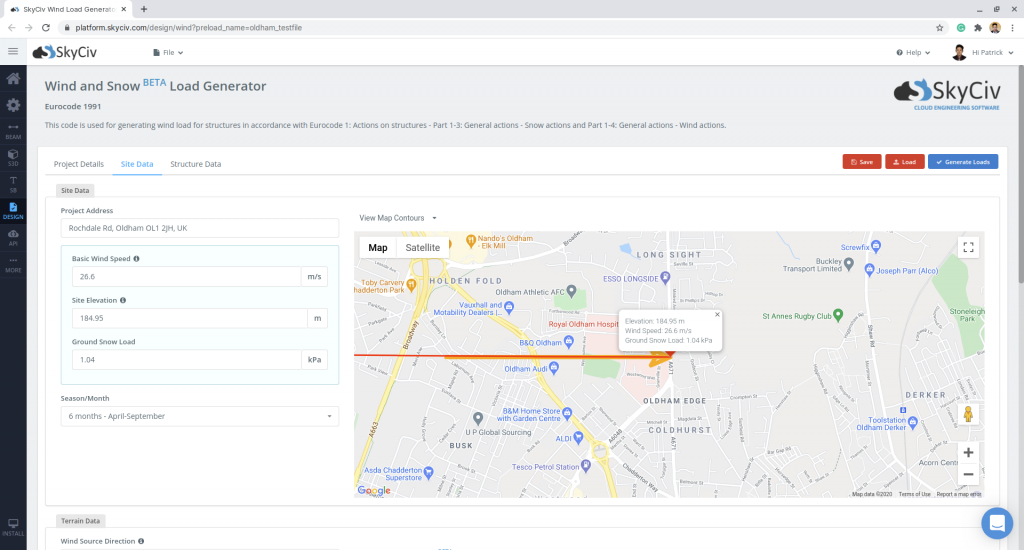Open the intercom chat bubble
Image resolution: width=1024 pixels, height=550 pixels.
[997, 523]
